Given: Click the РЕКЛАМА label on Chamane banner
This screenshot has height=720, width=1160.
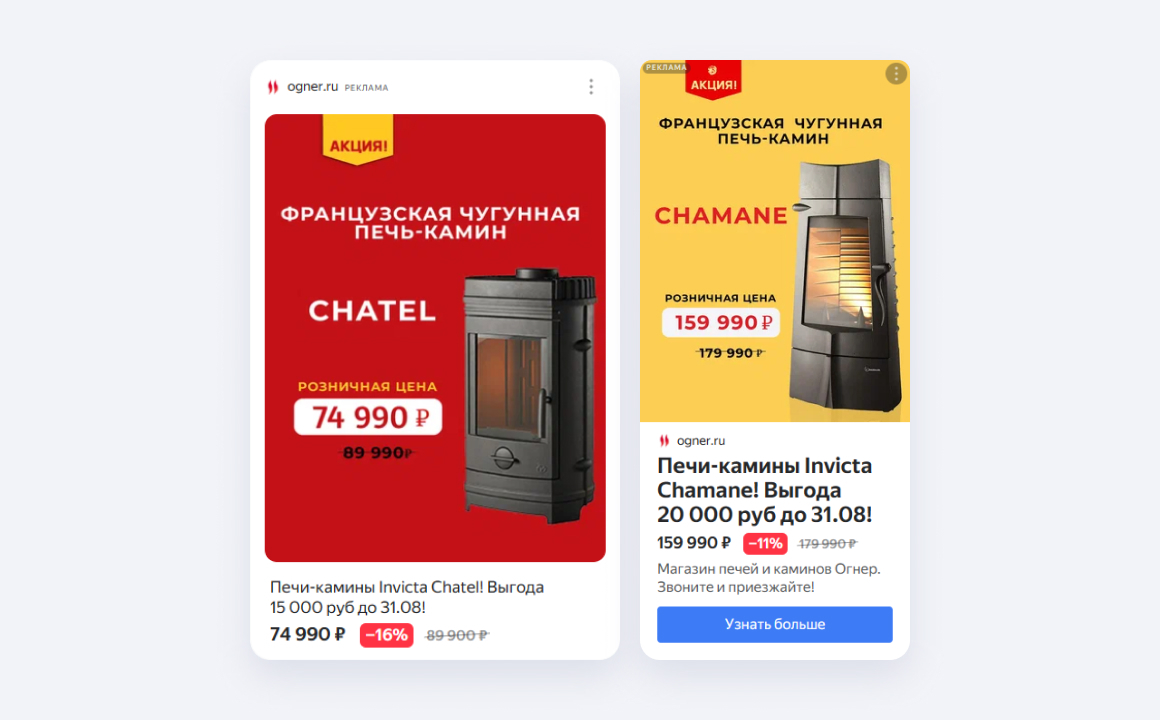Looking at the screenshot, I should point(666,67).
